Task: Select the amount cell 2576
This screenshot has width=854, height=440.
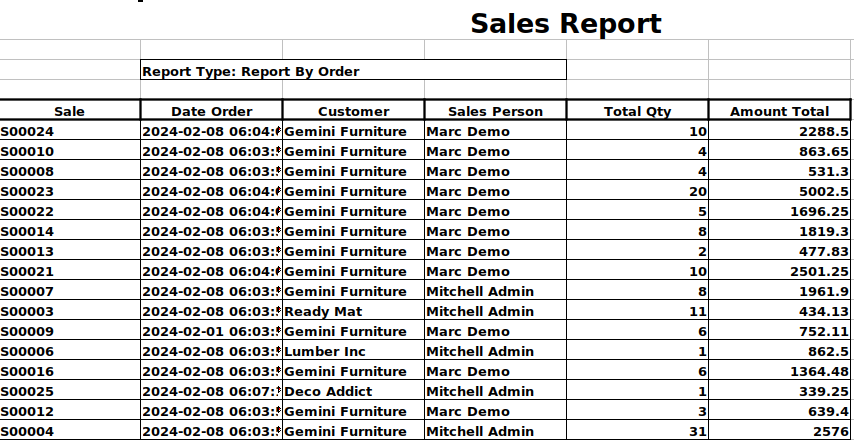Action: click(780, 431)
